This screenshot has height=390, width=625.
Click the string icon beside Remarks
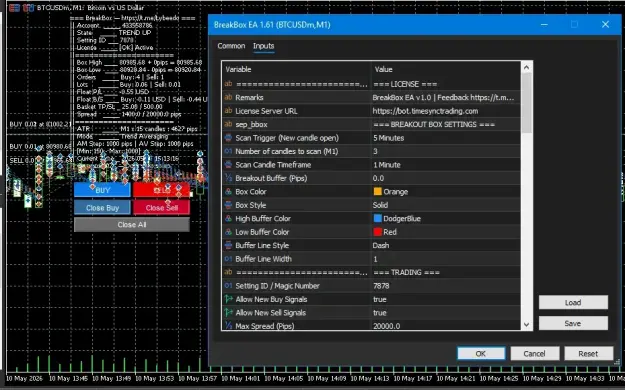tap(228, 97)
